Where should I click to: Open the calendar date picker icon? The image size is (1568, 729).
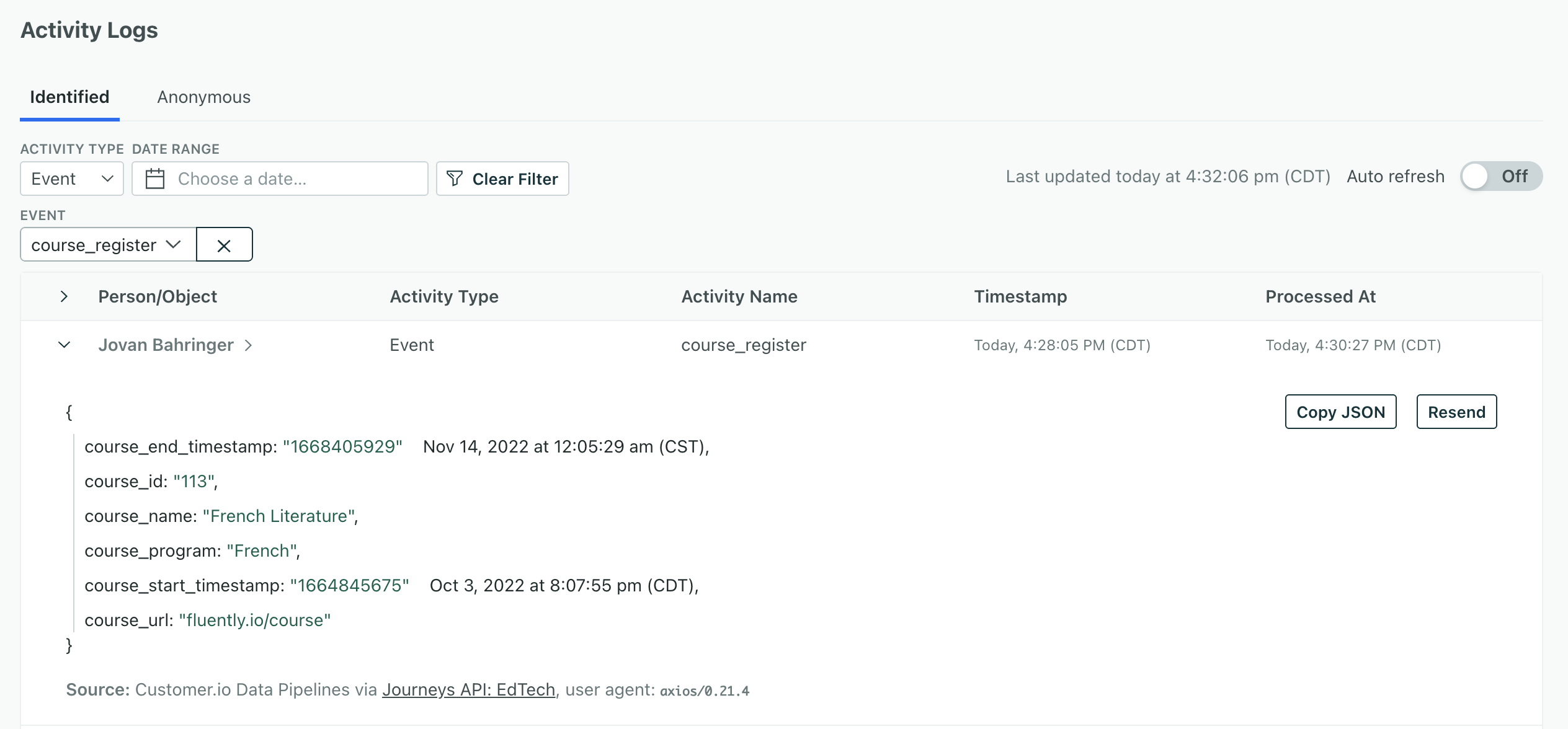(x=154, y=178)
